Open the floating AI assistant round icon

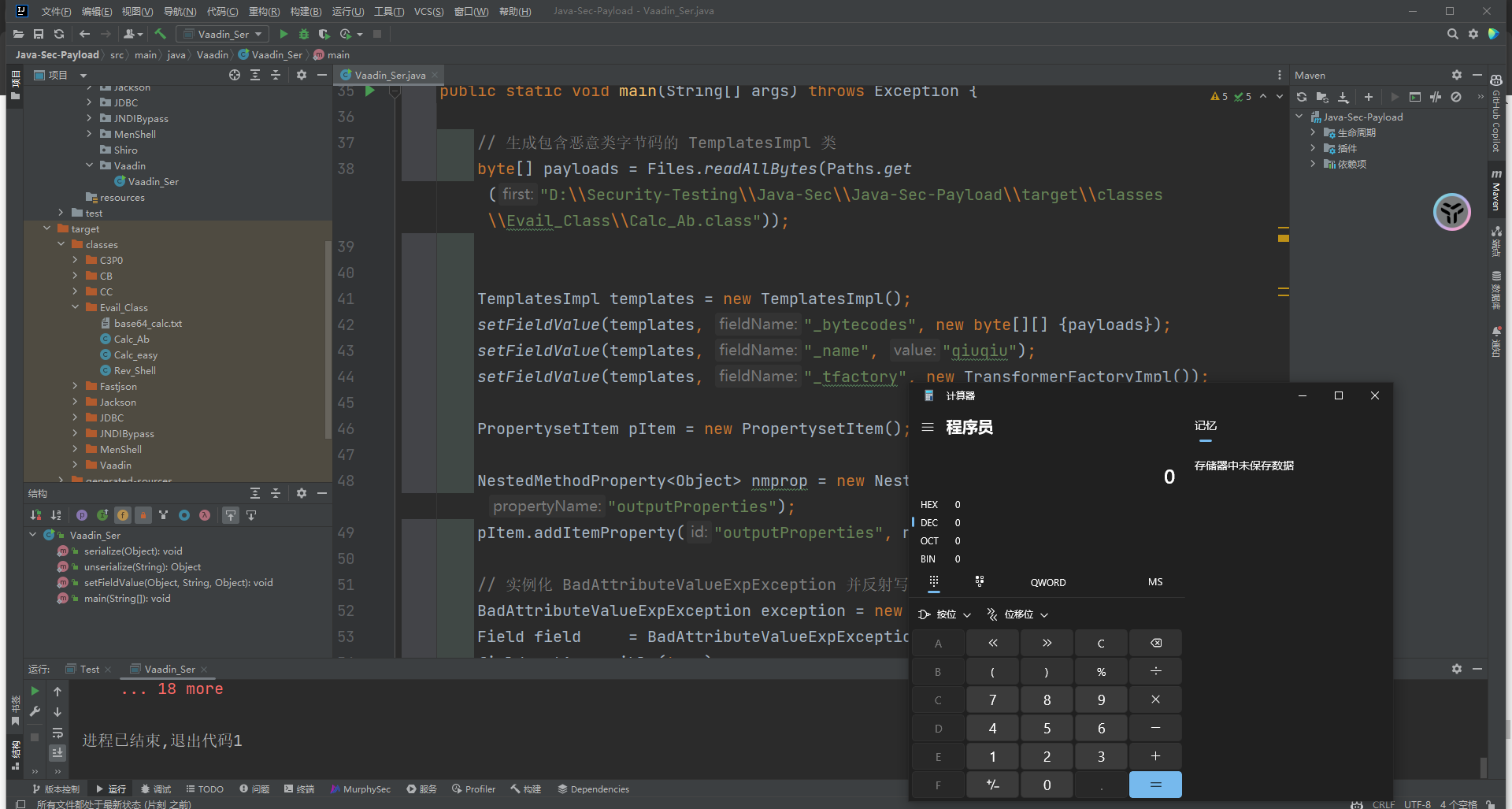[1451, 212]
